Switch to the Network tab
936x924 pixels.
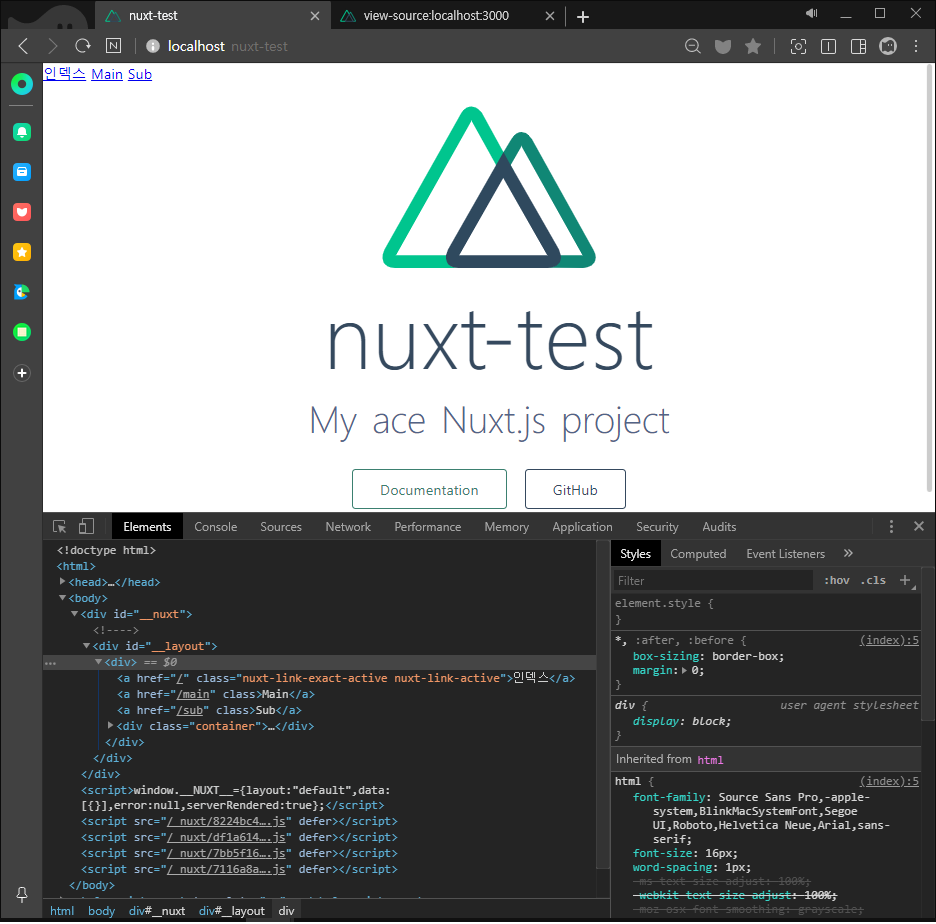click(x=348, y=526)
